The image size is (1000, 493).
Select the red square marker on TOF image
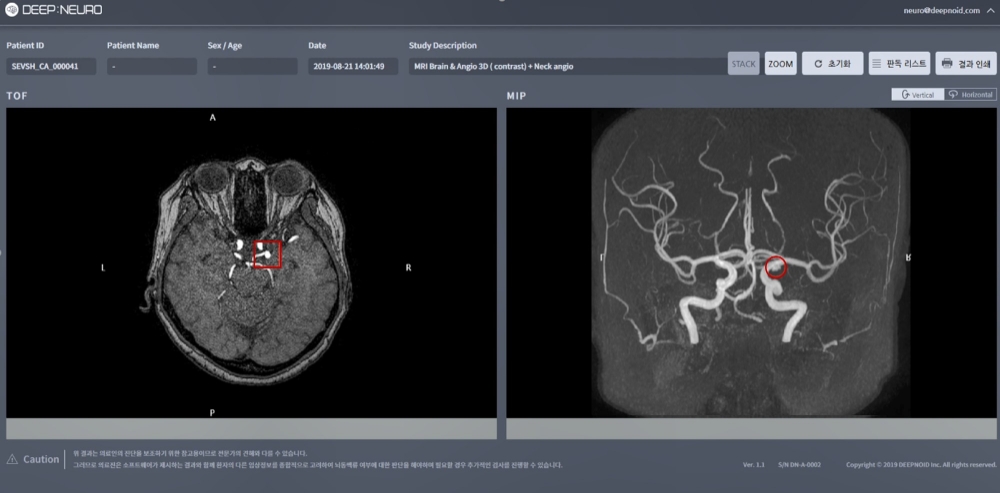point(267,255)
